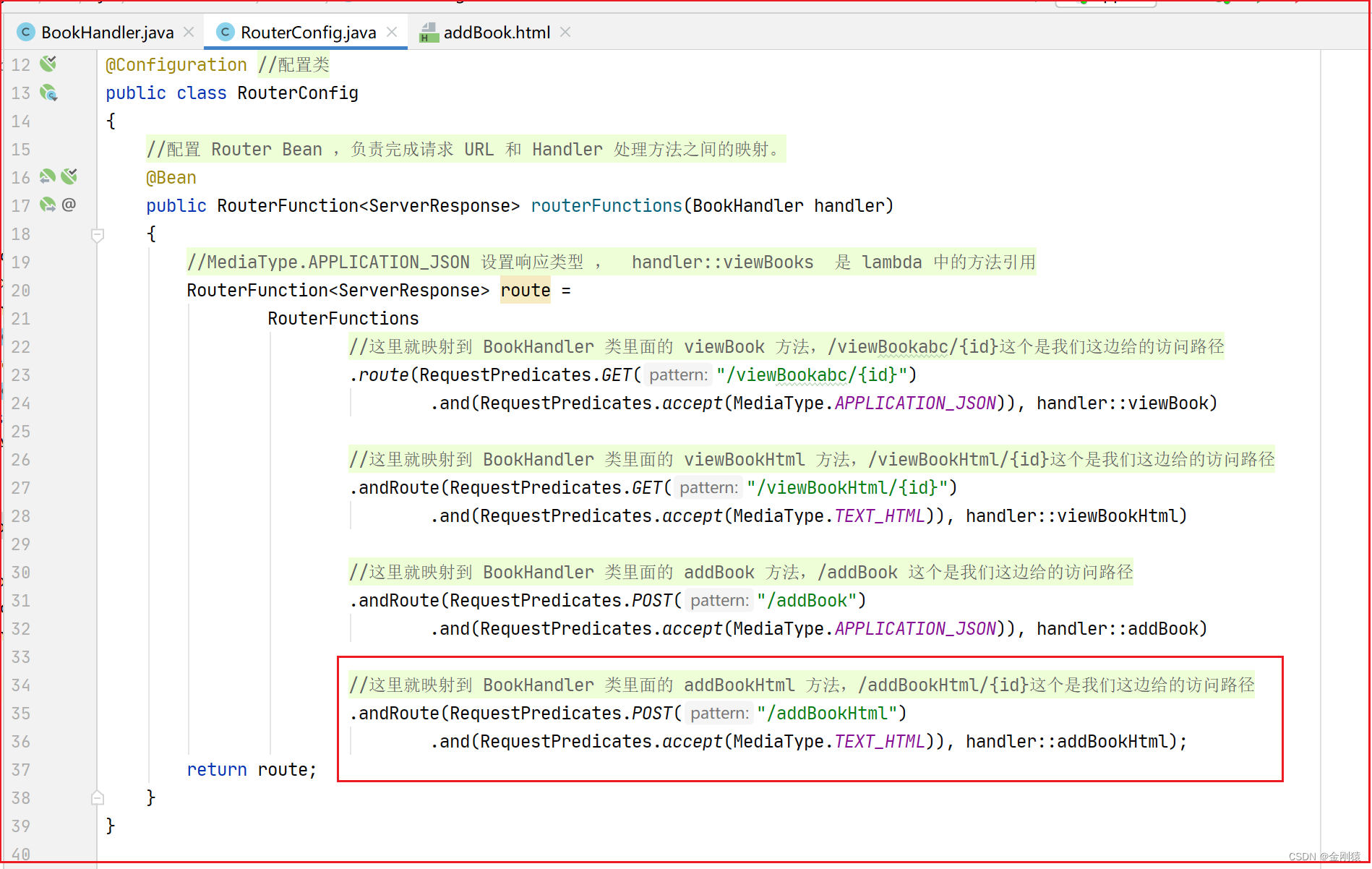This screenshot has width=1372, height=869.
Task: Click the @ annotation gutter icon on line 17
Action: (x=69, y=205)
